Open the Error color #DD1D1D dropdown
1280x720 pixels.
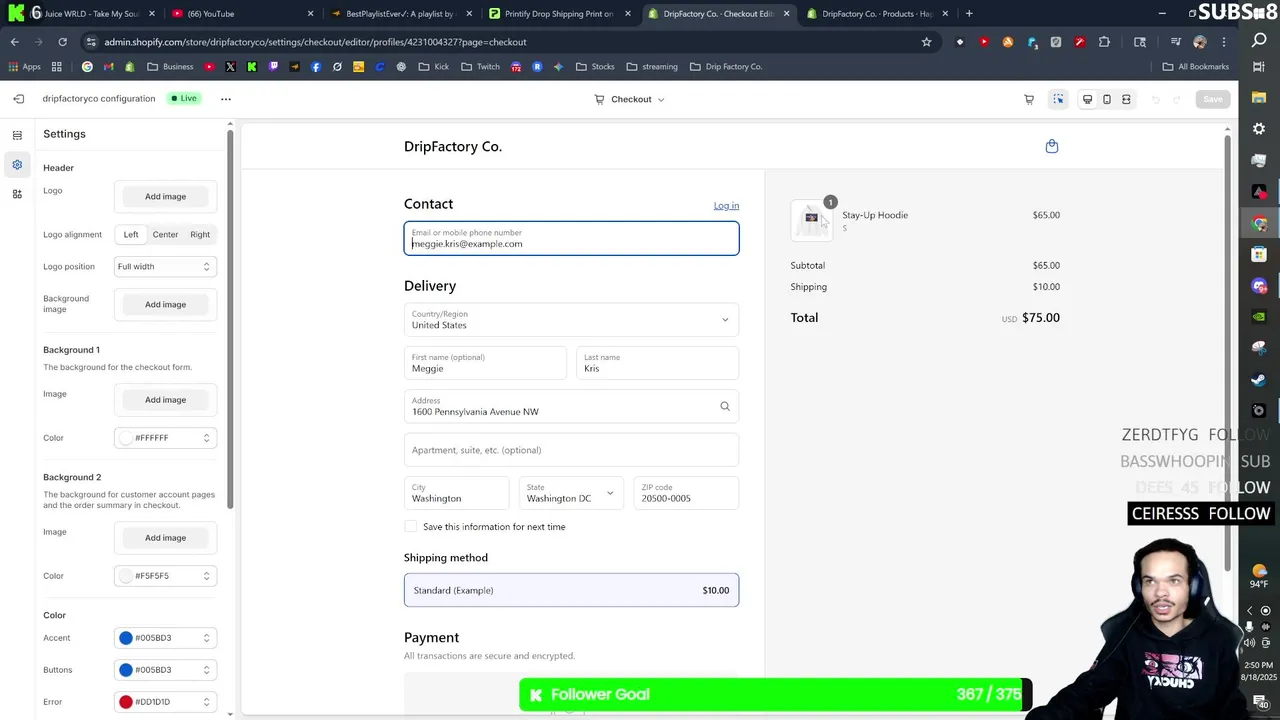(x=165, y=702)
